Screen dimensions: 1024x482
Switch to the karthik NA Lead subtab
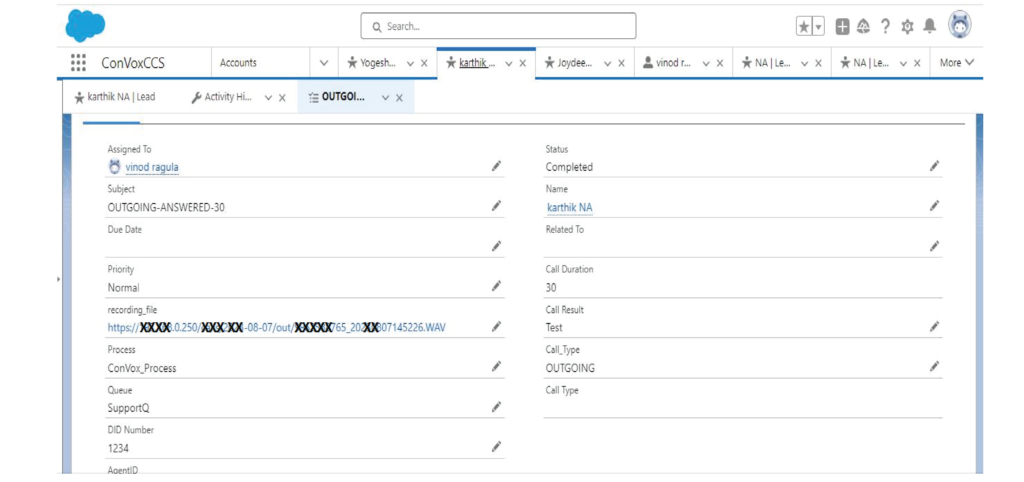coord(115,97)
